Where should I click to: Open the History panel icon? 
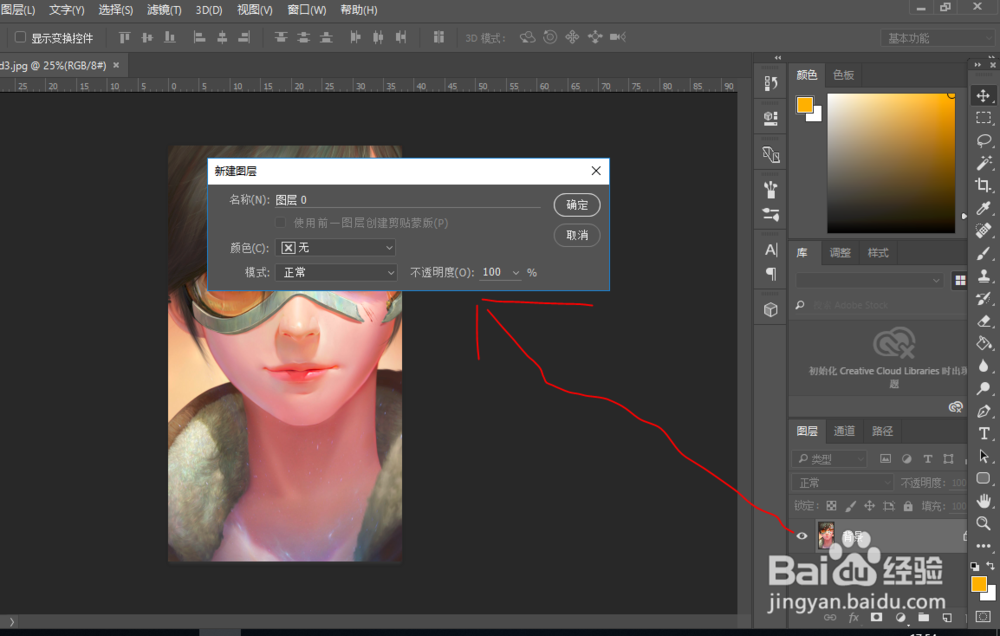pyautogui.click(x=770, y=83)
